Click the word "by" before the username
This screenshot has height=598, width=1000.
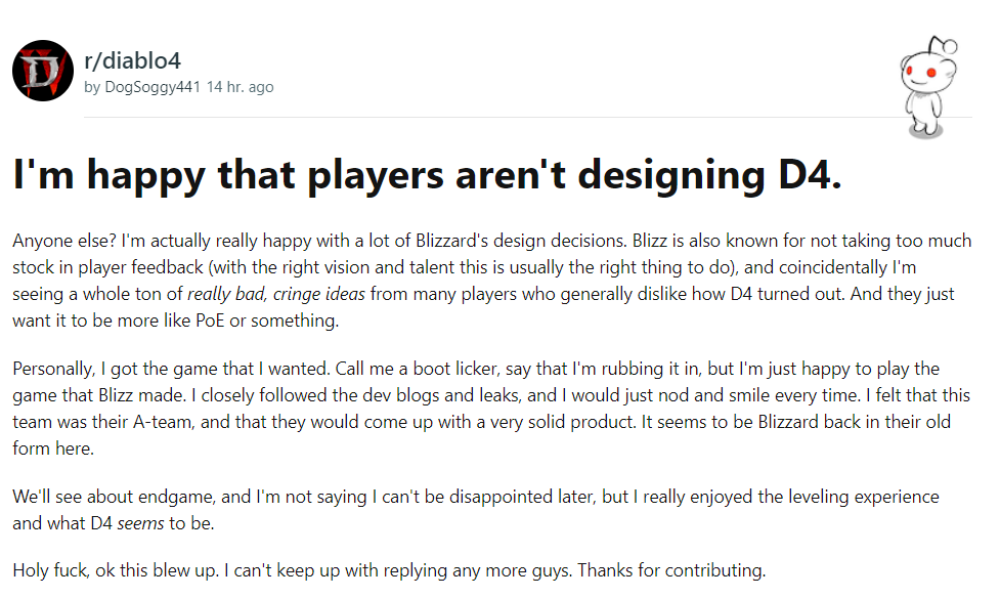92,87
